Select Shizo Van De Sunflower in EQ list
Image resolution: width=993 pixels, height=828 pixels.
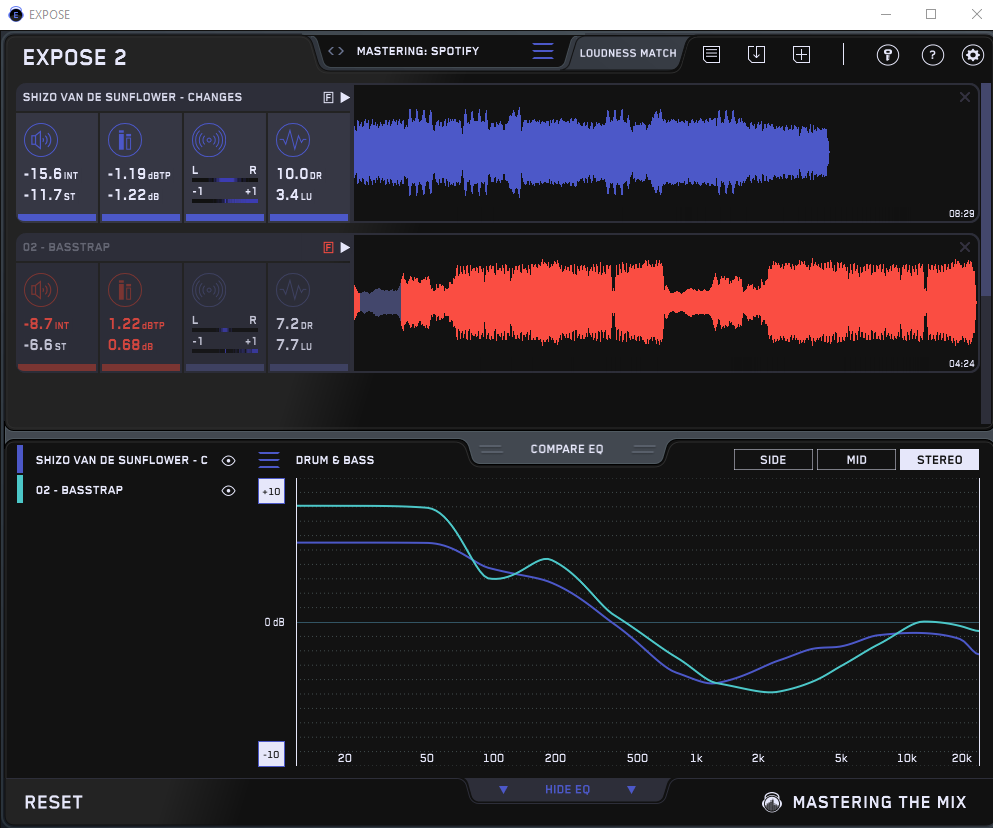(x=122, y=460)
